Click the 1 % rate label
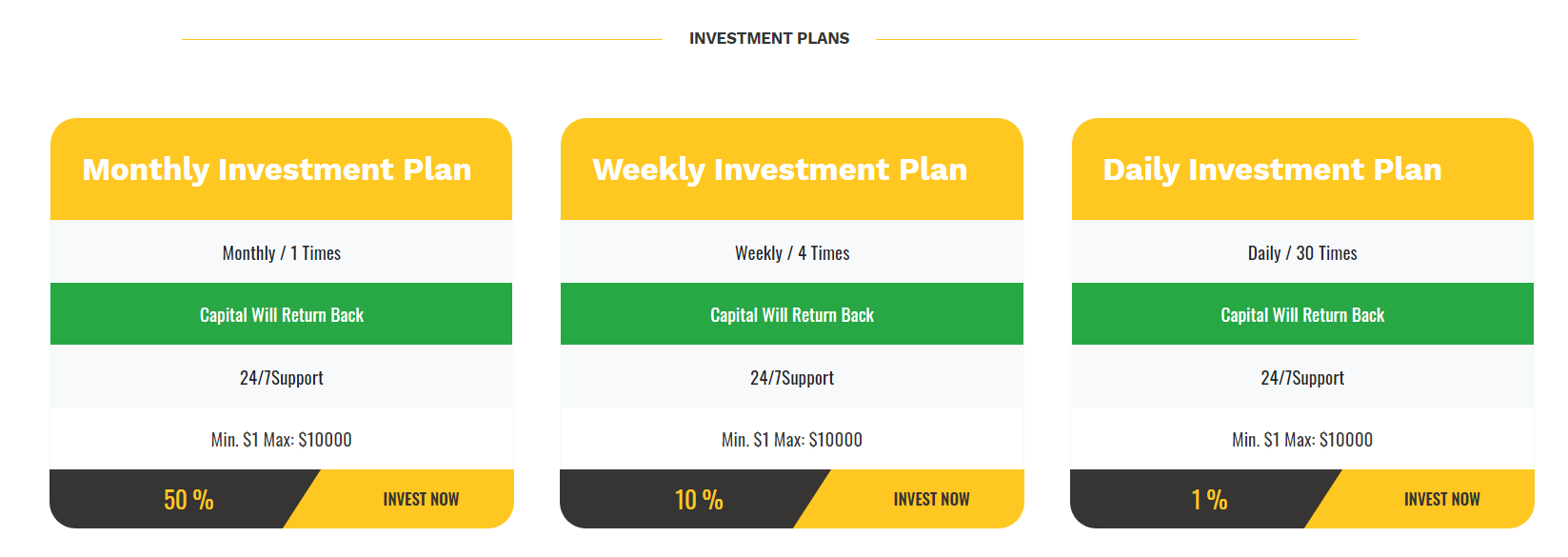 (x=1209, y=499)
